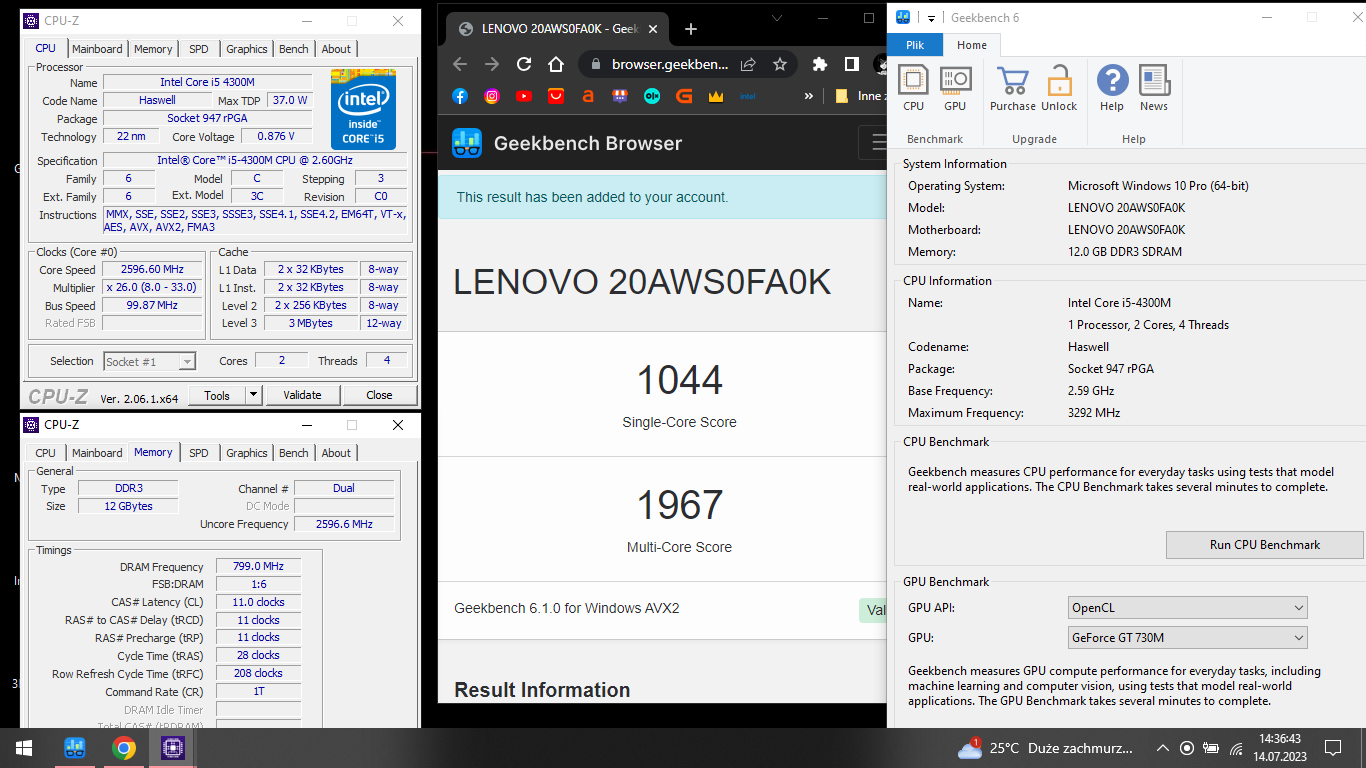Image resolution: width=1366 pixels, height=768 pixels.
Task: Open the weather widget showing 25°C
Action: [1046, 748]
